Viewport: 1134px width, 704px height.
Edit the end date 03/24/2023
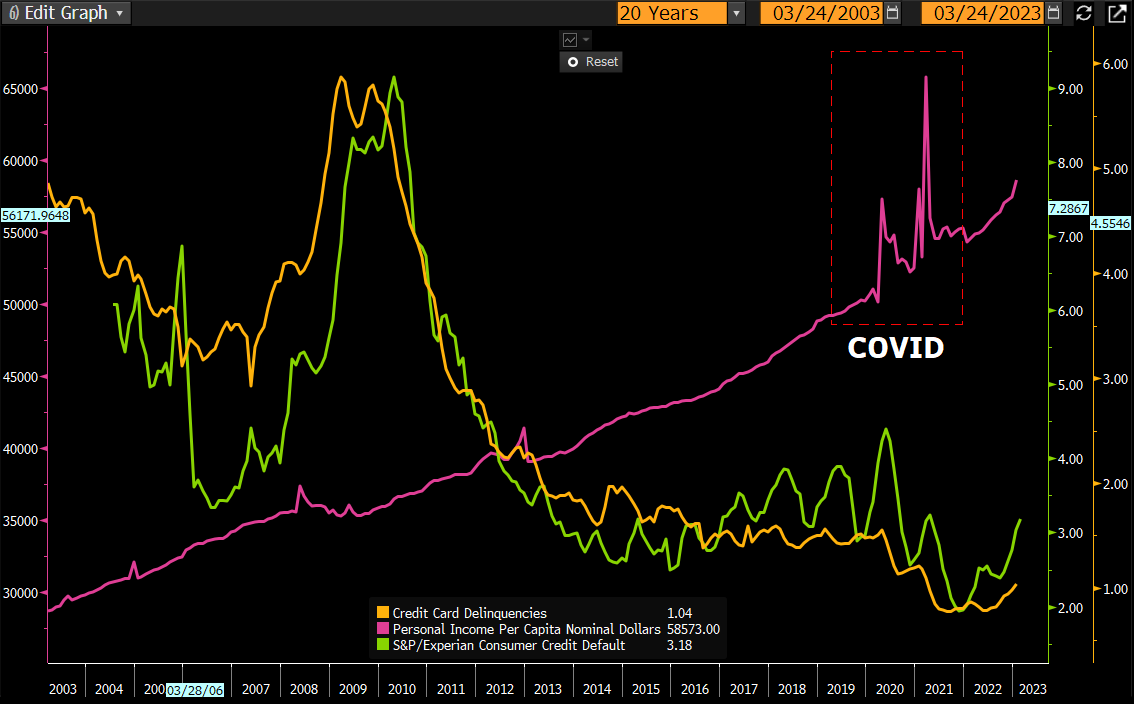click(982, 13)
